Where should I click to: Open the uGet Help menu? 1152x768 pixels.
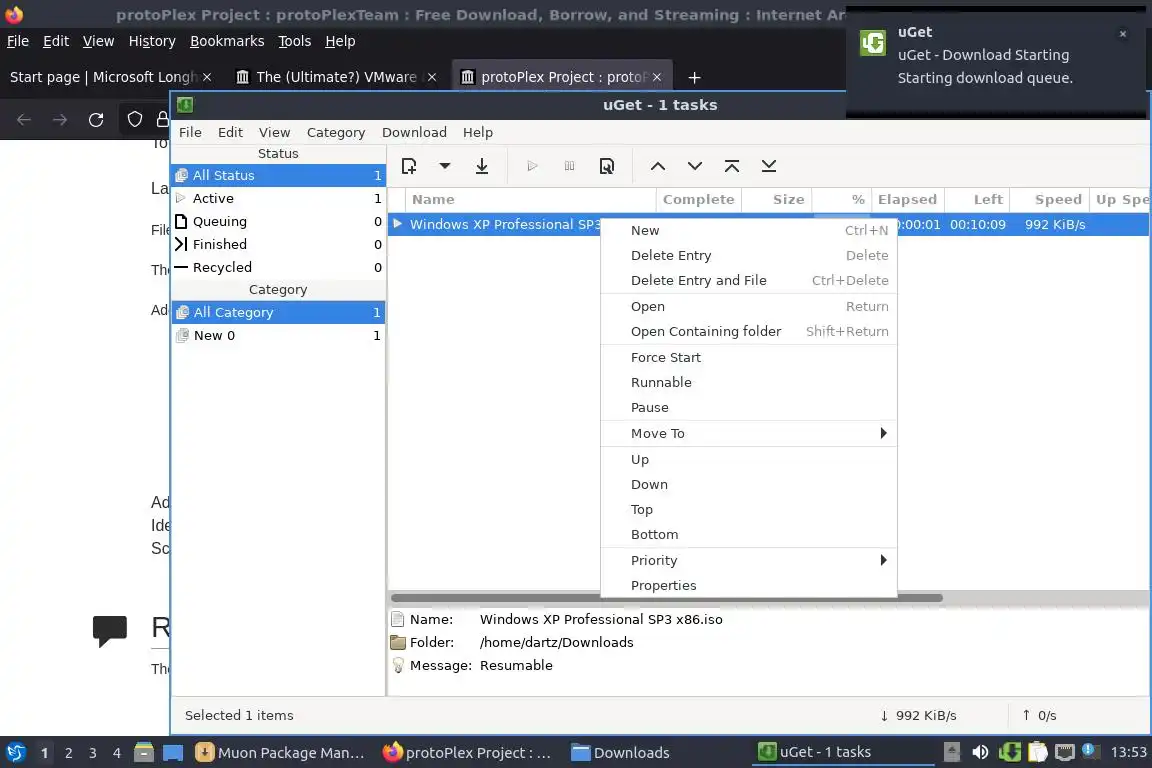[x=478, y=132]
